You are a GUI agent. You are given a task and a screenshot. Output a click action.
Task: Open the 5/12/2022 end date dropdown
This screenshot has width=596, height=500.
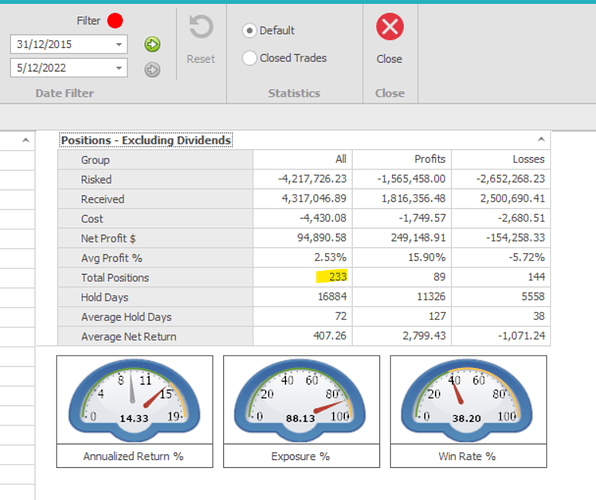[119, 68]
